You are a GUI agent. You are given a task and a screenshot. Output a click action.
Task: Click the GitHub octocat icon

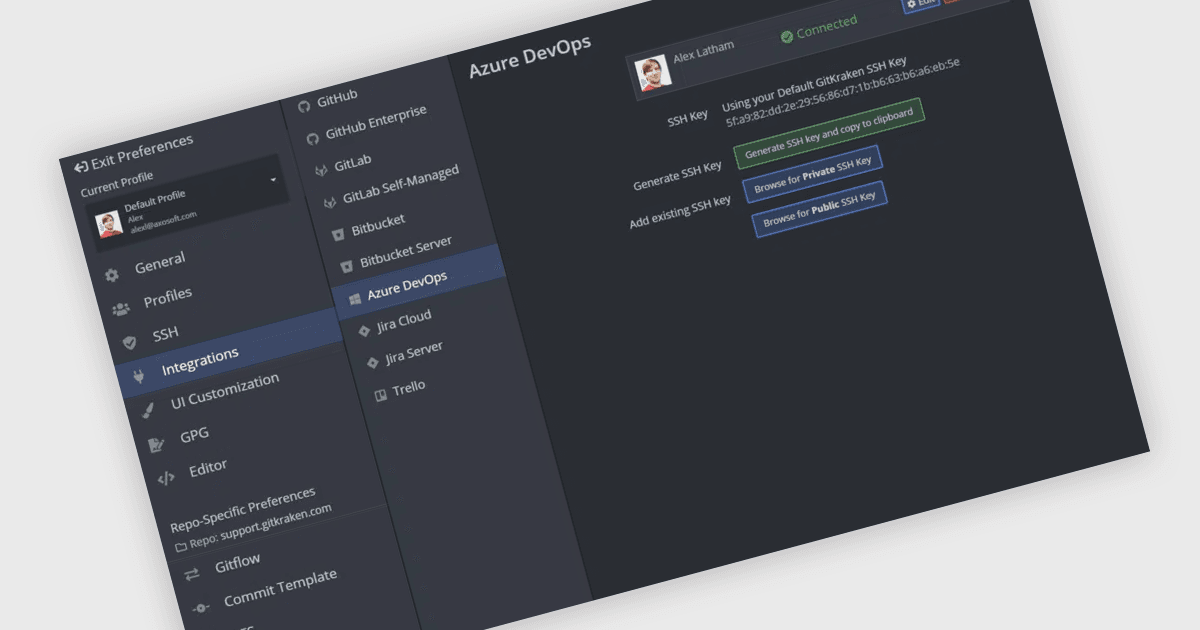[303, 106]
